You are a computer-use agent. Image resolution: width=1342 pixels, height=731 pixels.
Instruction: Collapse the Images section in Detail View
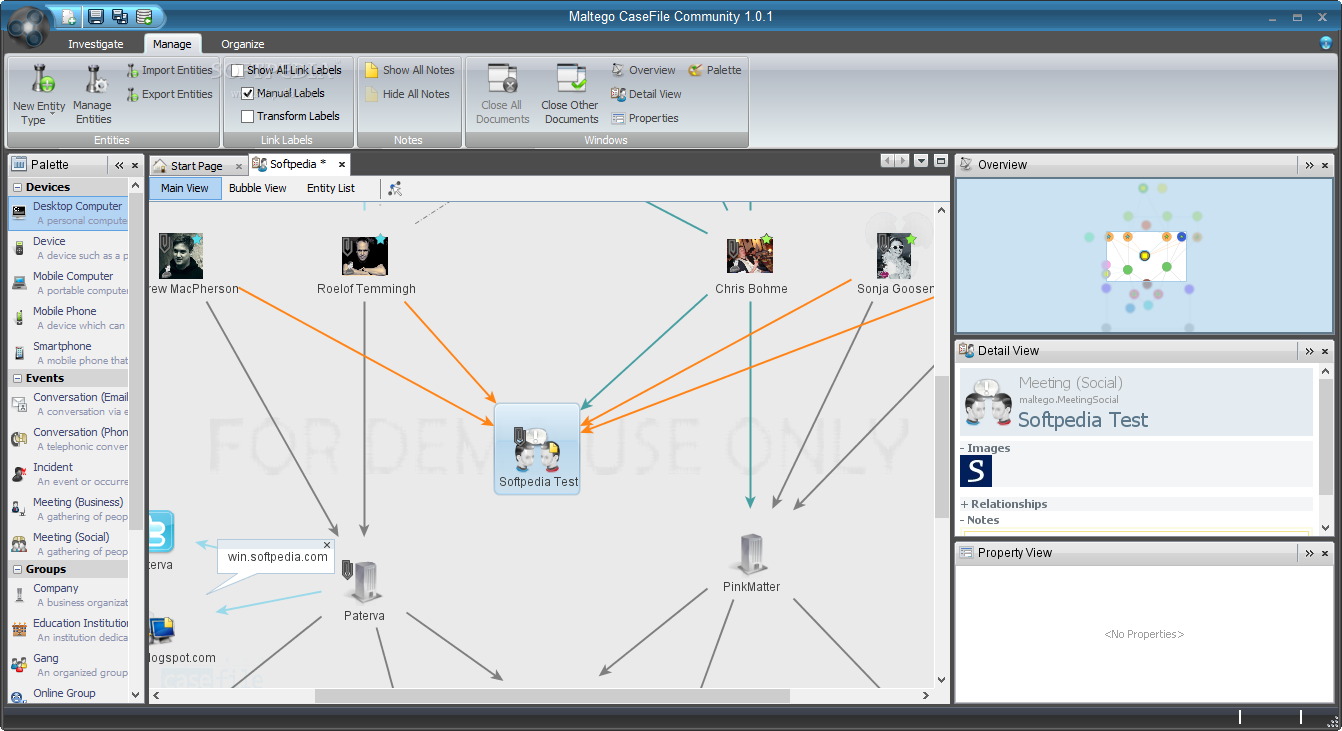point(963,449)
